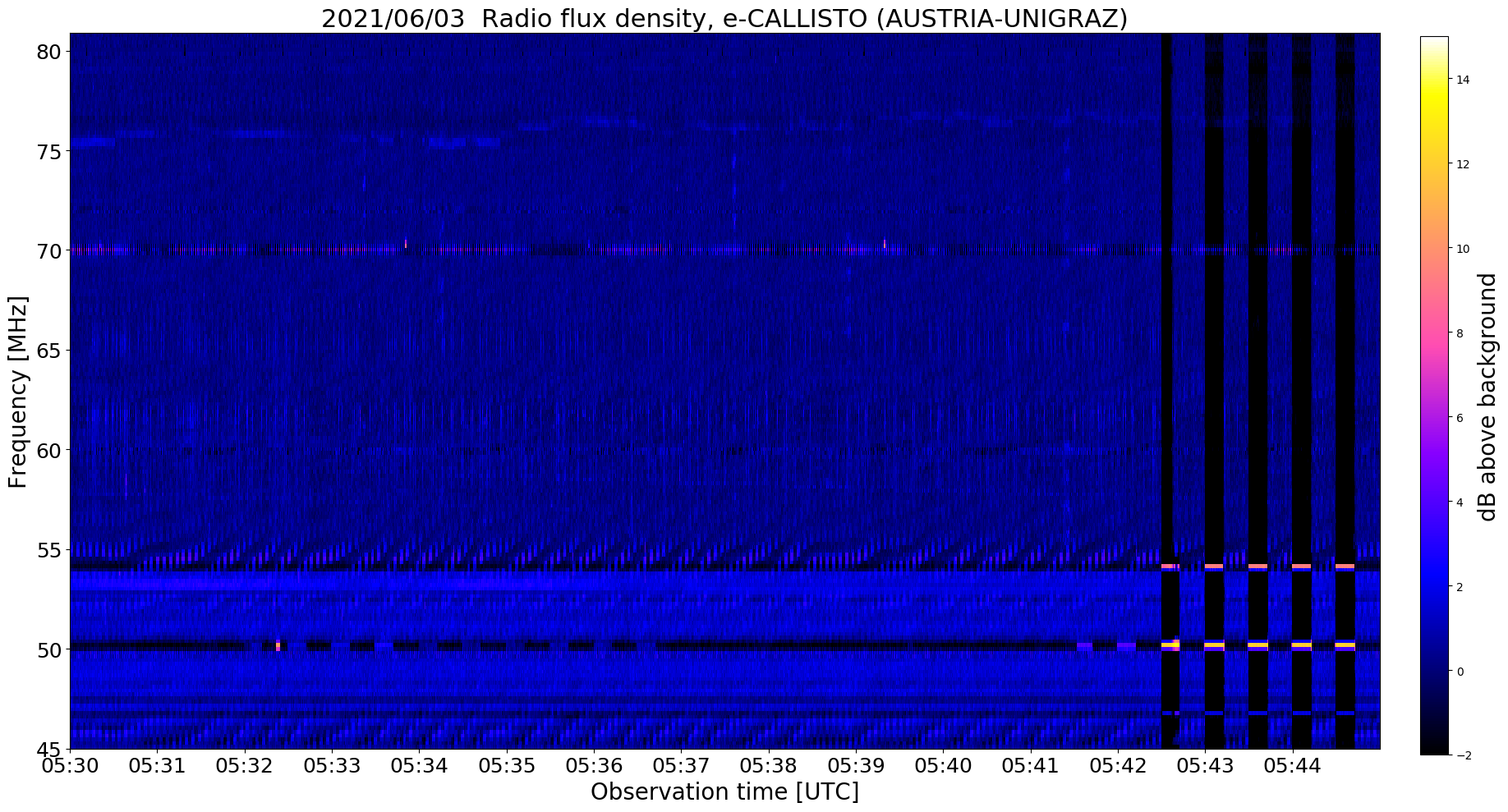Click the colorbar tick label 6
The height and width of the screenshot is (812, 1508).
point(1460,418)
